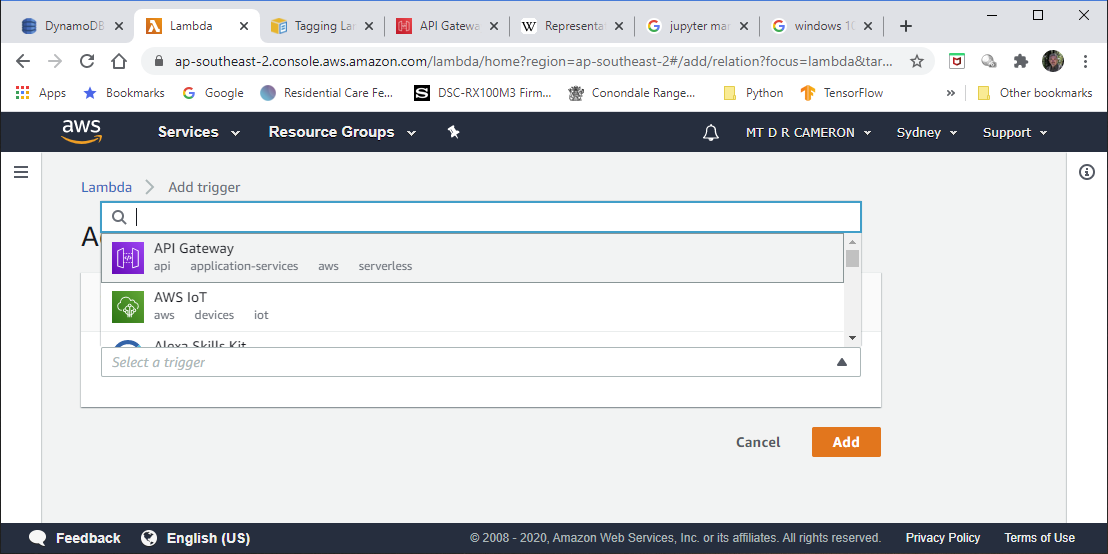Select the AWS IoT trigger icon
Image resolution: width=1108 pixels, height=554 pixels.
coord(128,307)
